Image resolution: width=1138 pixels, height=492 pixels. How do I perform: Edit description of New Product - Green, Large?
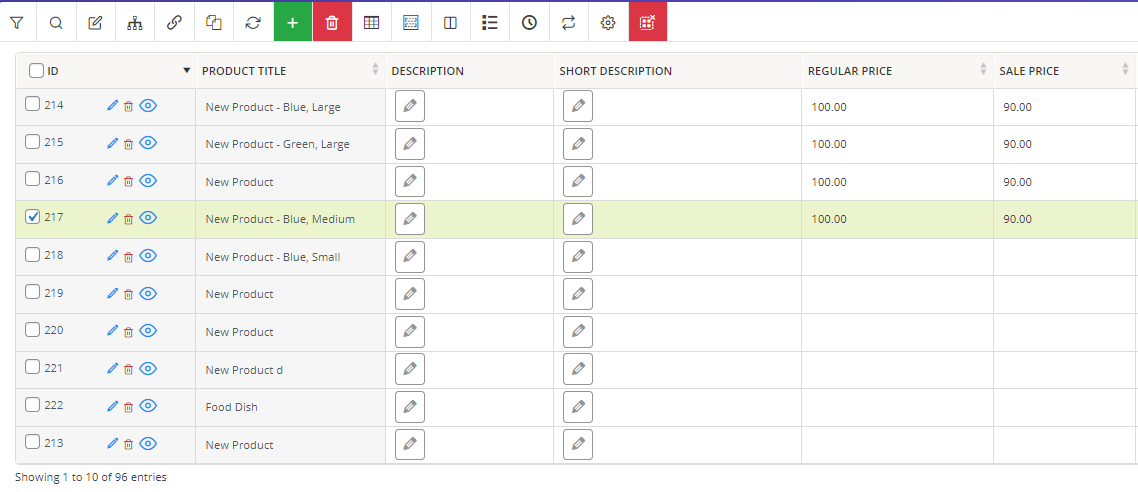click(410, 144)
